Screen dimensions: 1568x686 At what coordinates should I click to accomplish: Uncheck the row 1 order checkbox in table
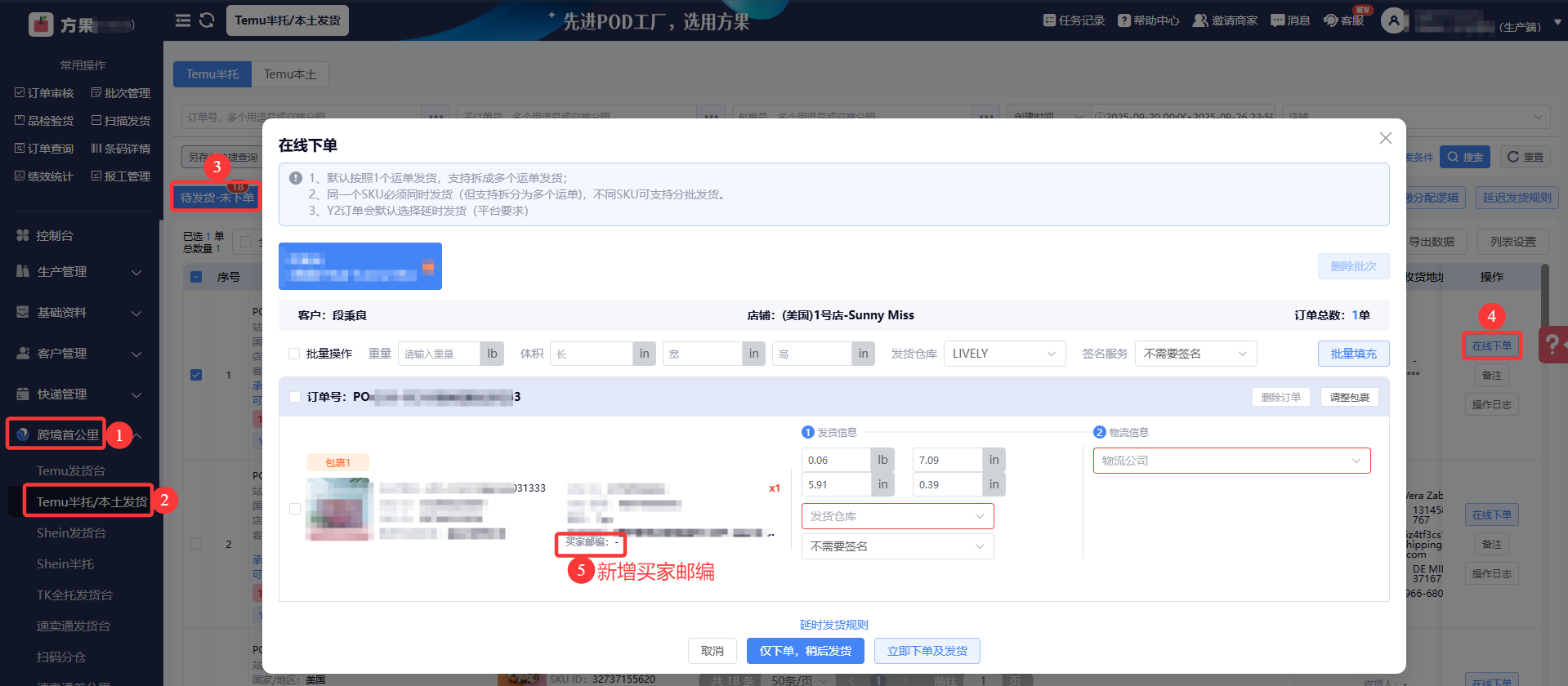(x=196, y=375)
